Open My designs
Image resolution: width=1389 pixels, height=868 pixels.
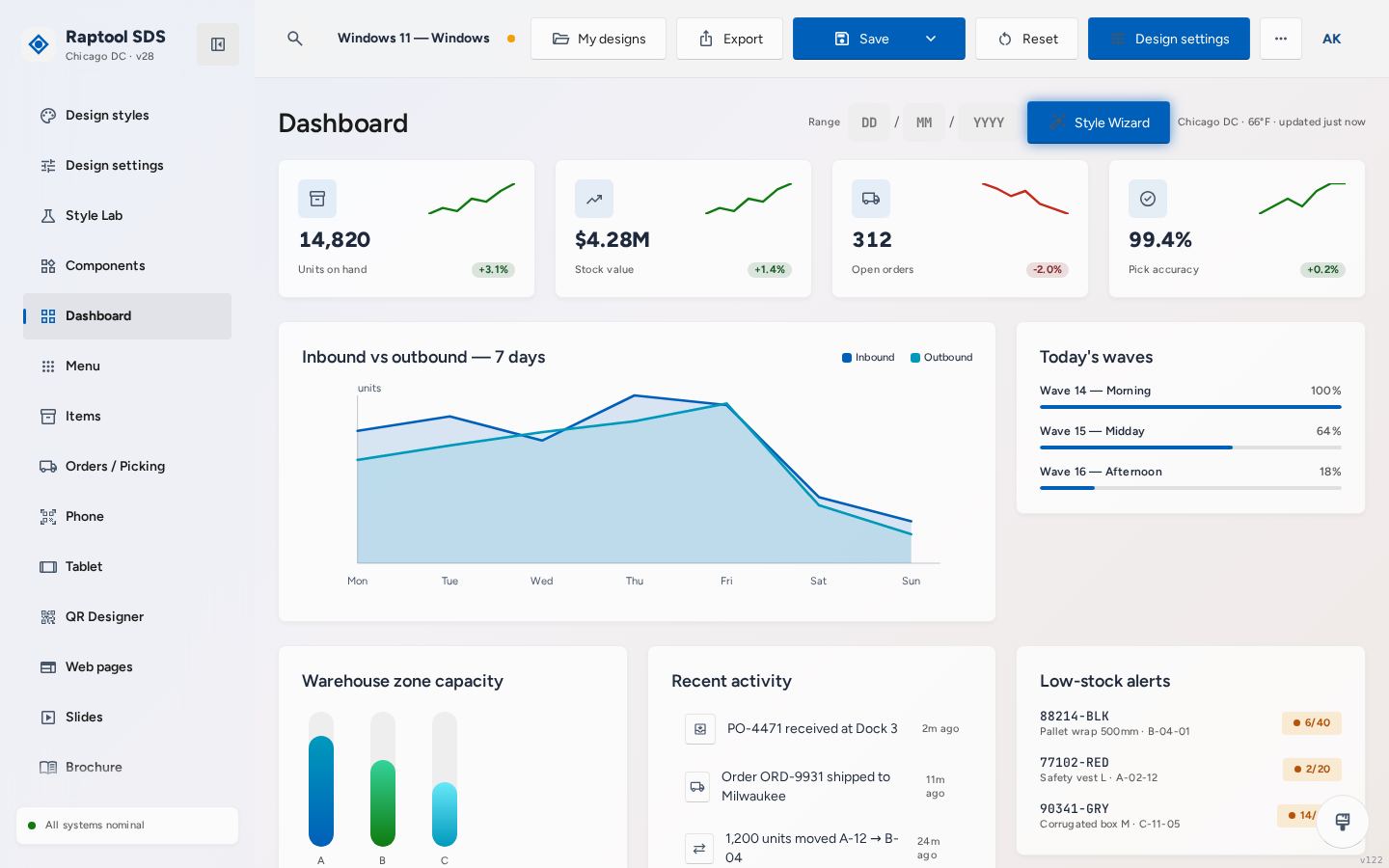coord(598,39)
